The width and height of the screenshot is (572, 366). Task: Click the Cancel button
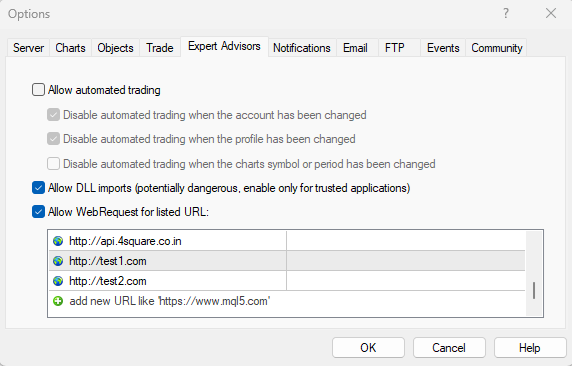(449, 347)
